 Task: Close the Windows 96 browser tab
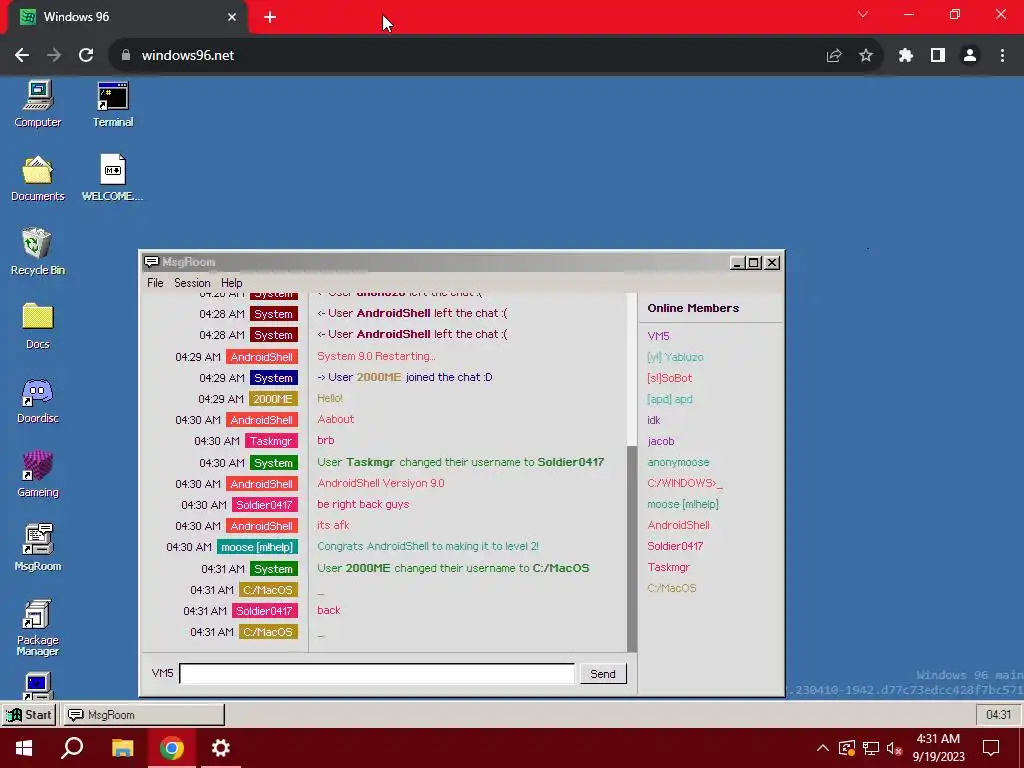pos(232,17)
